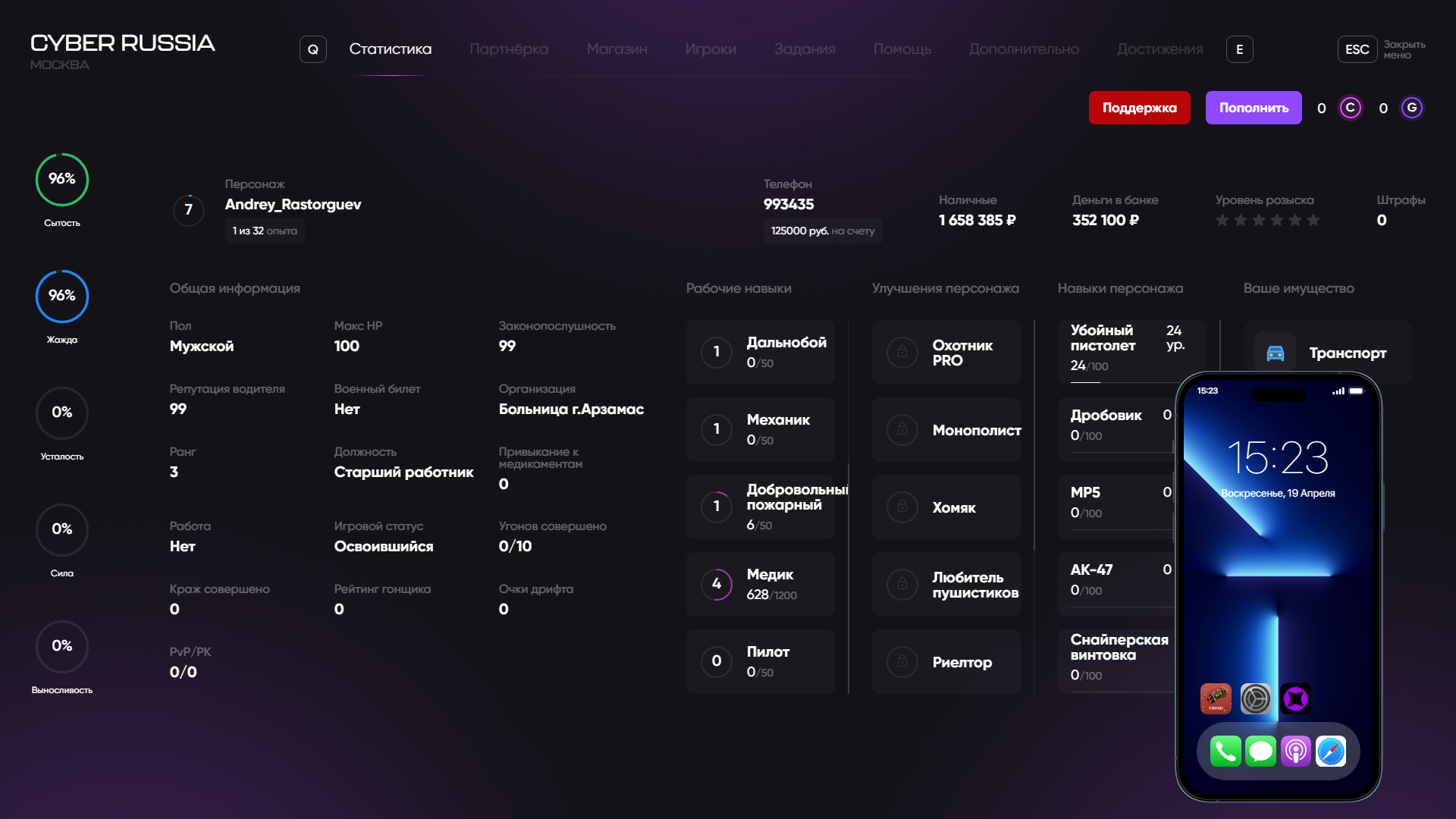Click the red Поддержка button
This screenshot has width=1456, height=819.
1139,108
